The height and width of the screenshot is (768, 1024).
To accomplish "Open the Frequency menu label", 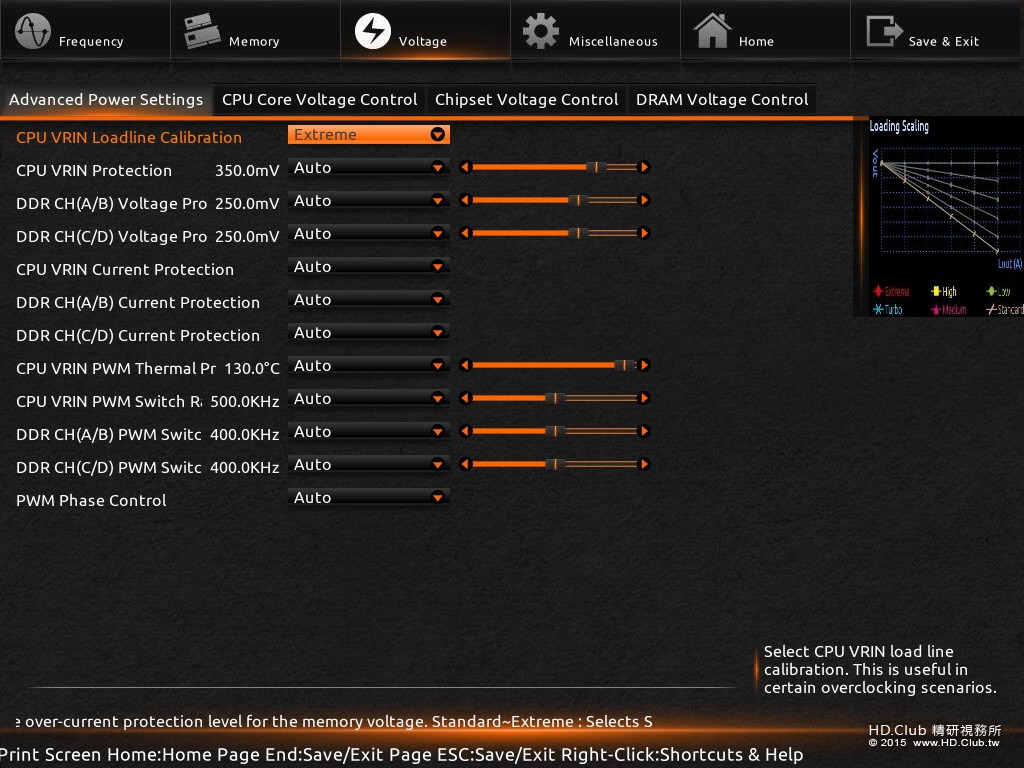I will (91, 41).
